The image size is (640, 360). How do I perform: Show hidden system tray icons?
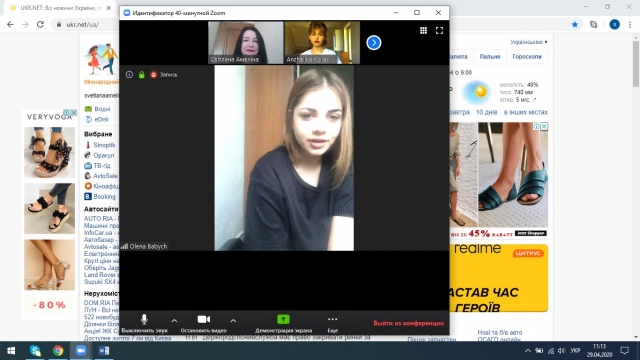point(528,351)
